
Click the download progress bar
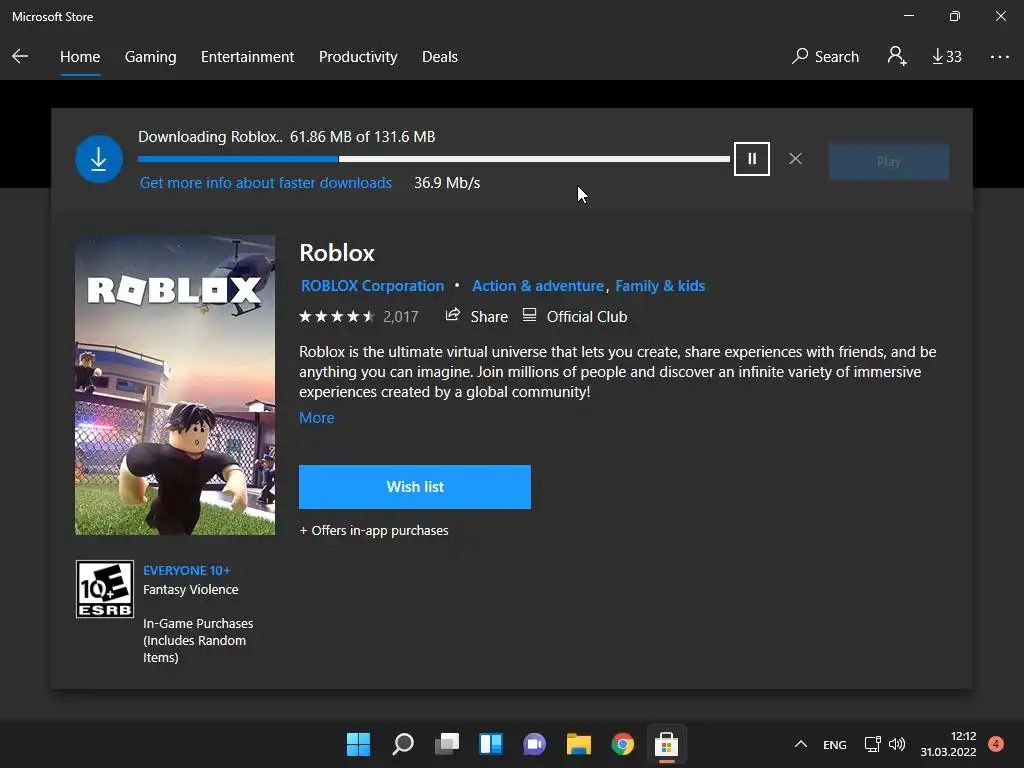[x=434, y=159]
